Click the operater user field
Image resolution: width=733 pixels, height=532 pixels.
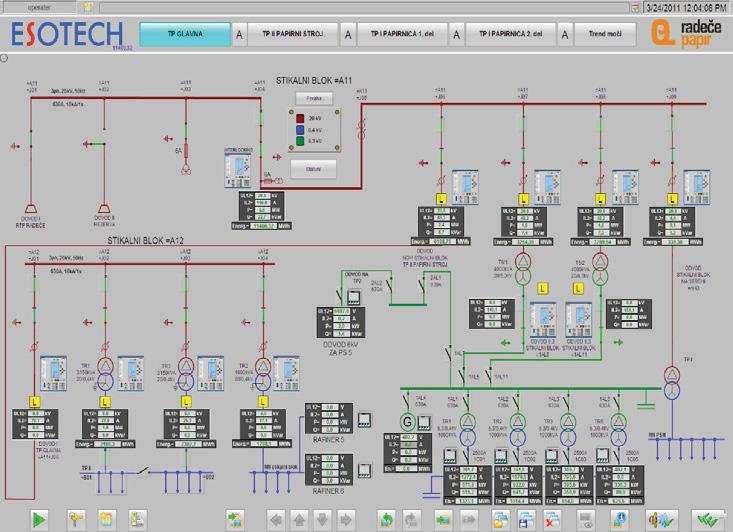(x=39, y=7)
